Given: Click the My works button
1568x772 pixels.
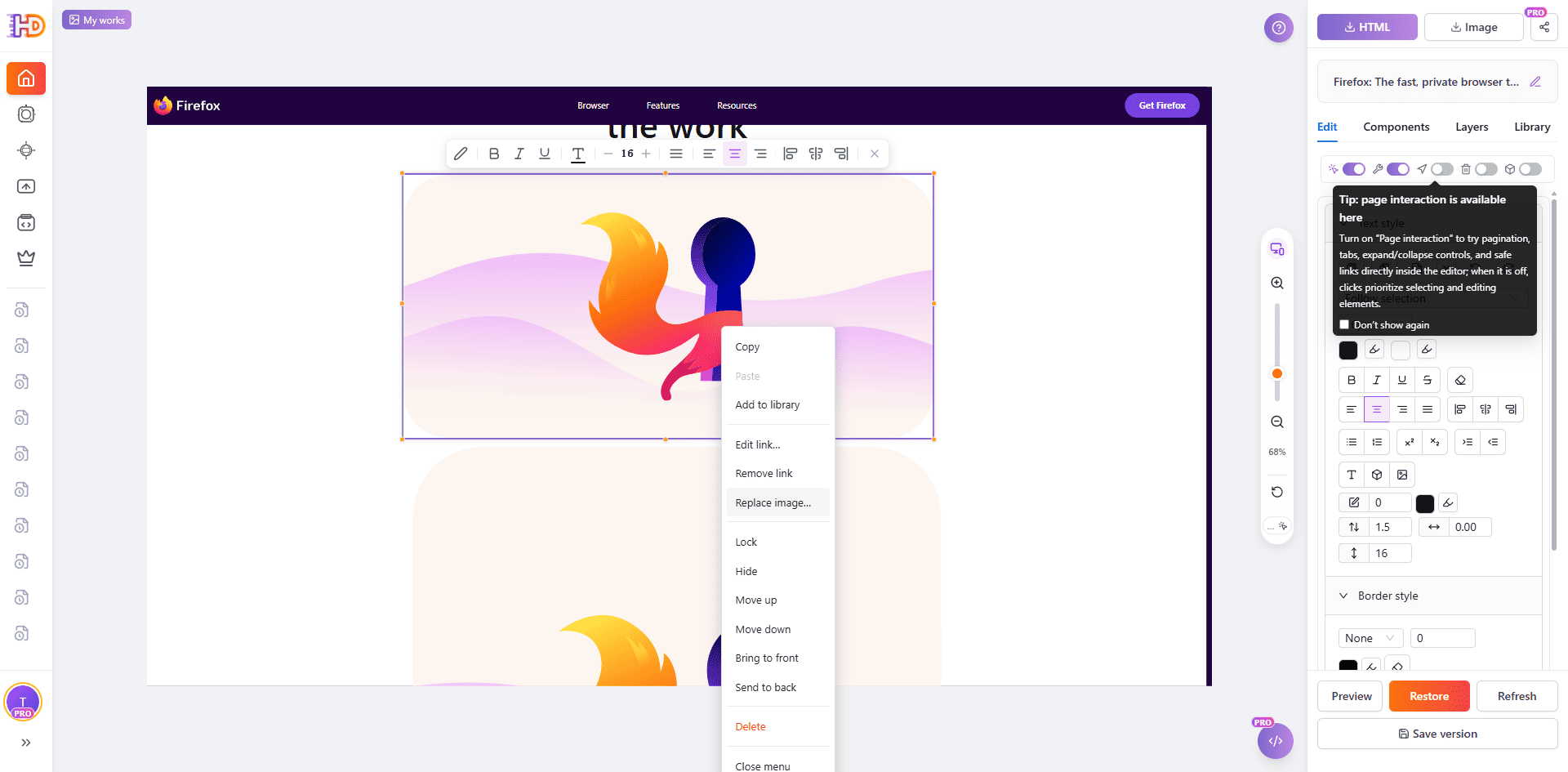Looking at the screenshot, I should click(x=97, y=20).
